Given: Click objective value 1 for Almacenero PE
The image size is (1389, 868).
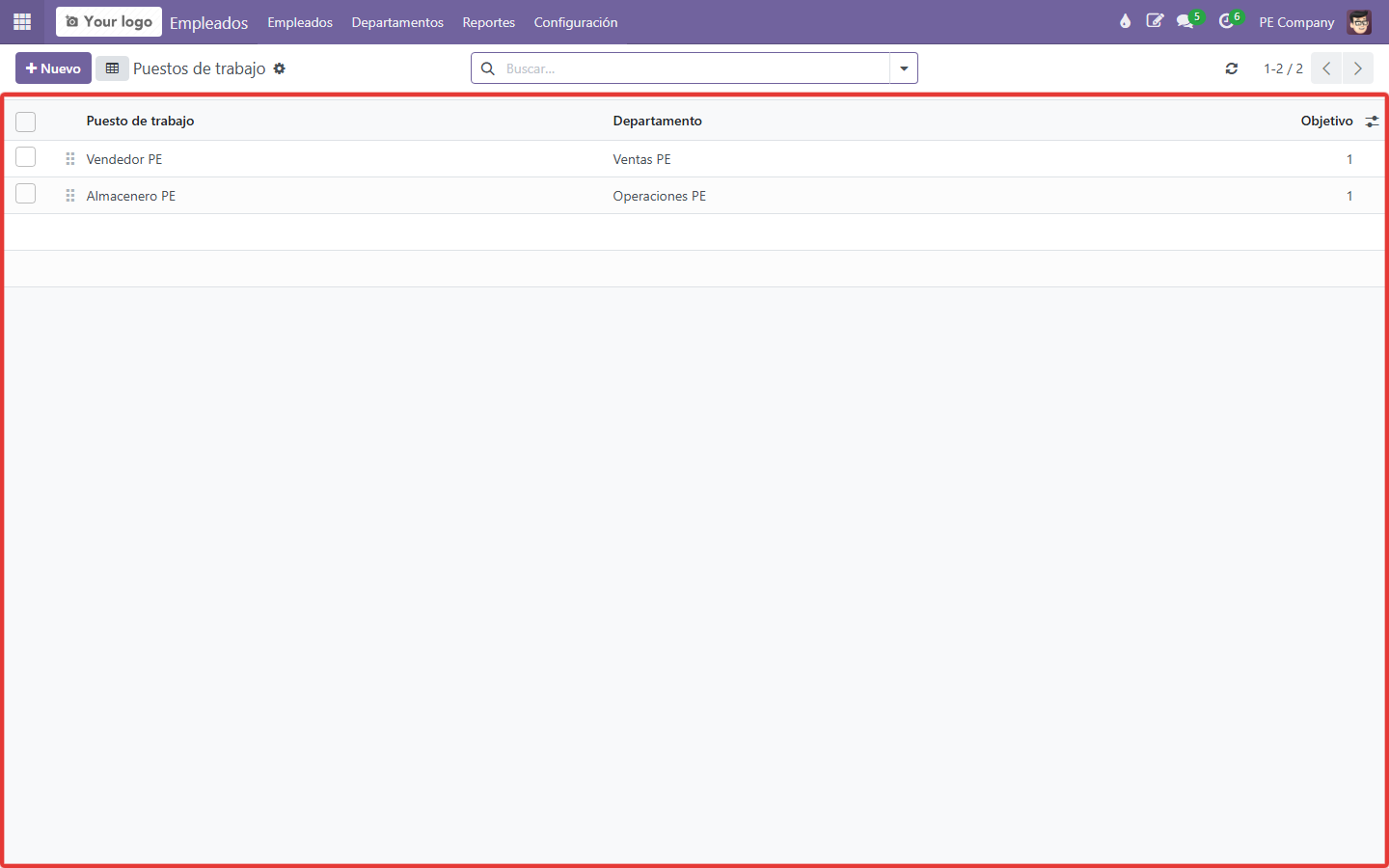Looking at the screenshot, I should click(1349, 196).
